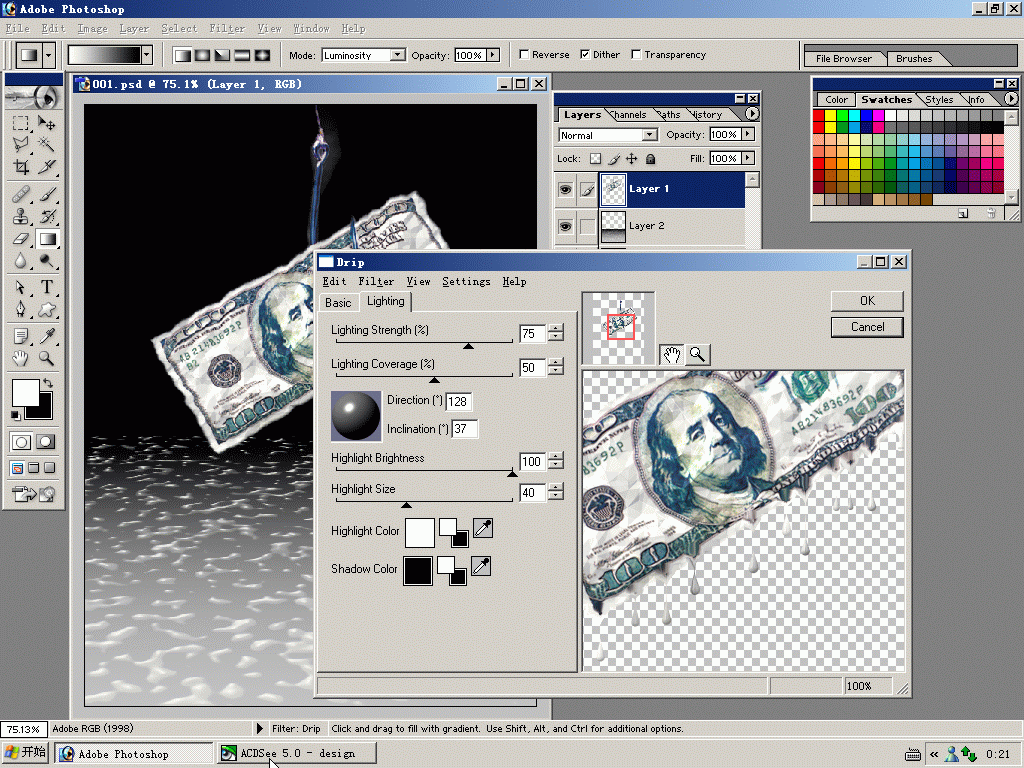Select the Eyedropper tool in toolbox

coord(46,336)
